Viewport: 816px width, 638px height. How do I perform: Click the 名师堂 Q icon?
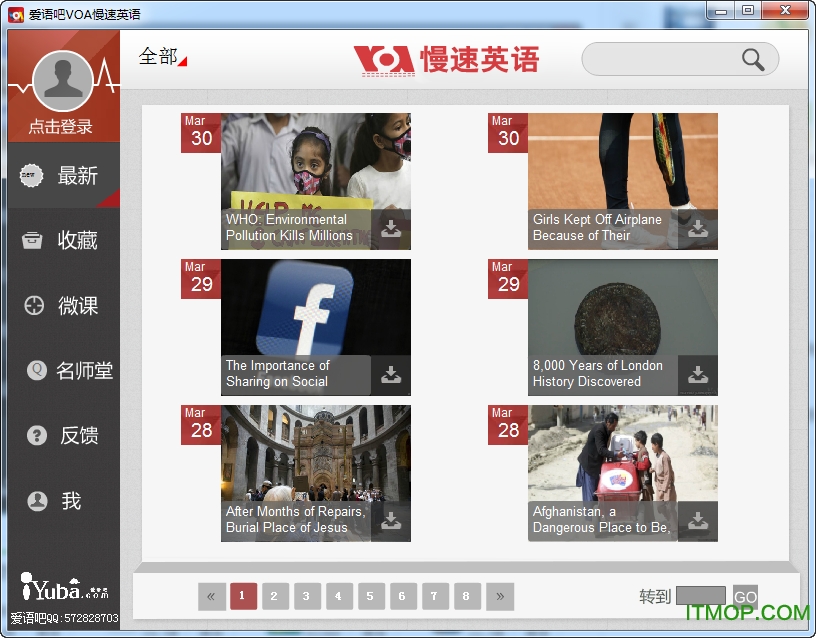click(x=36, y=370)
